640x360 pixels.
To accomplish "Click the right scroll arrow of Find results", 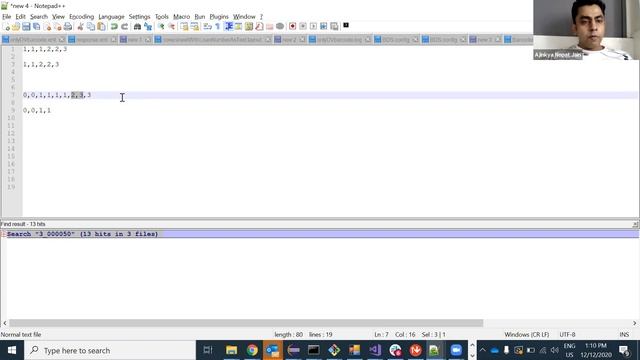I will [x=635, y=323].
